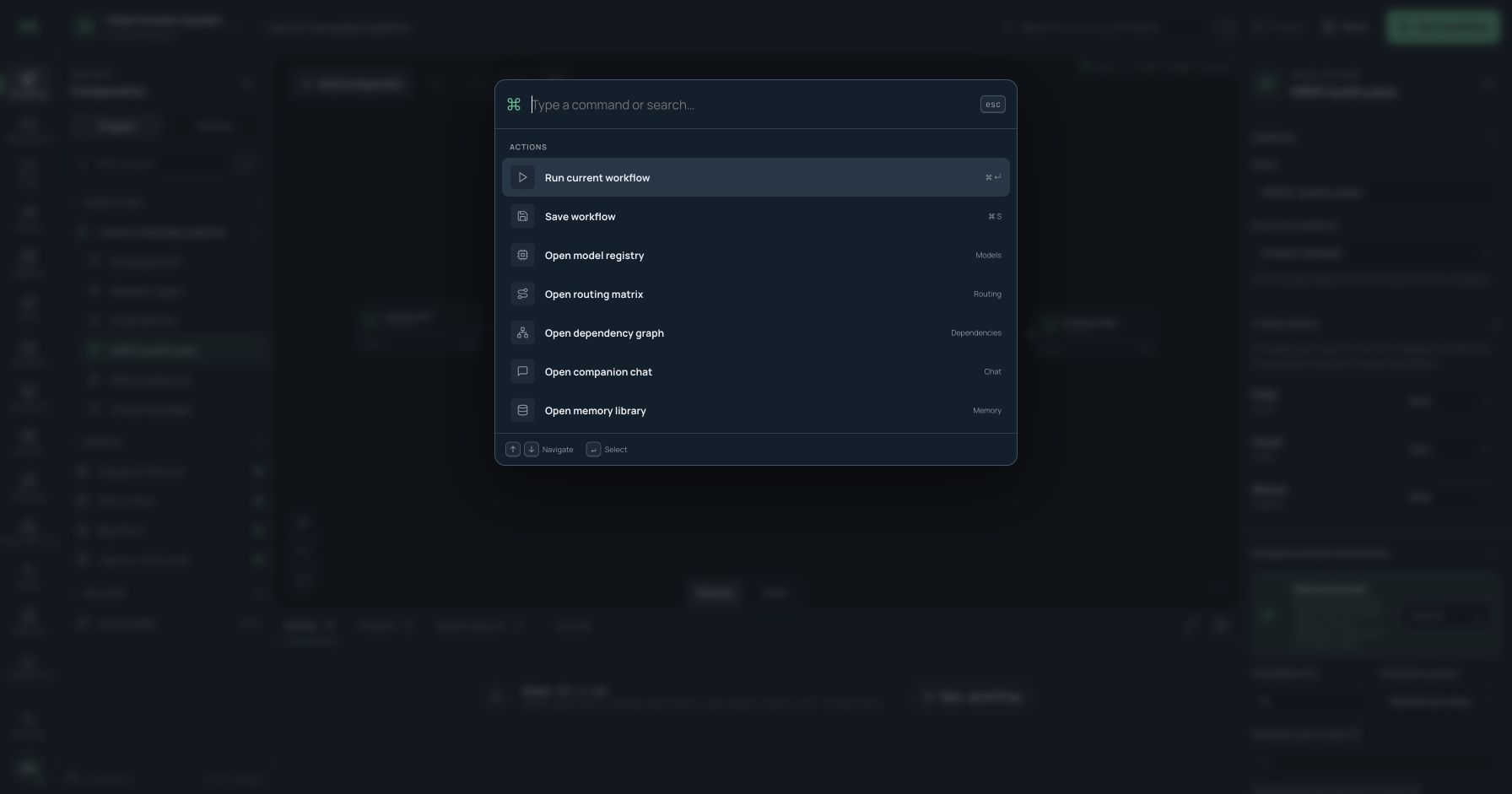Choose the 'Run current workflow' action
Screen dimensions: 1512x794
pos(755,177)
